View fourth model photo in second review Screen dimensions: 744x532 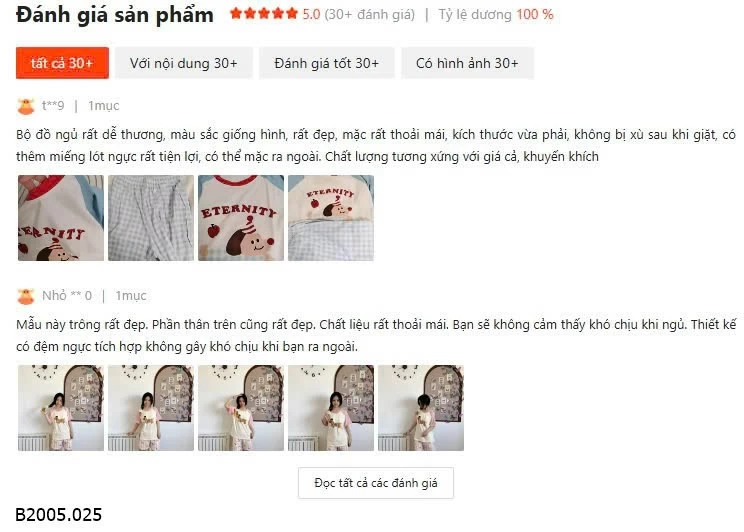point(331,408)
